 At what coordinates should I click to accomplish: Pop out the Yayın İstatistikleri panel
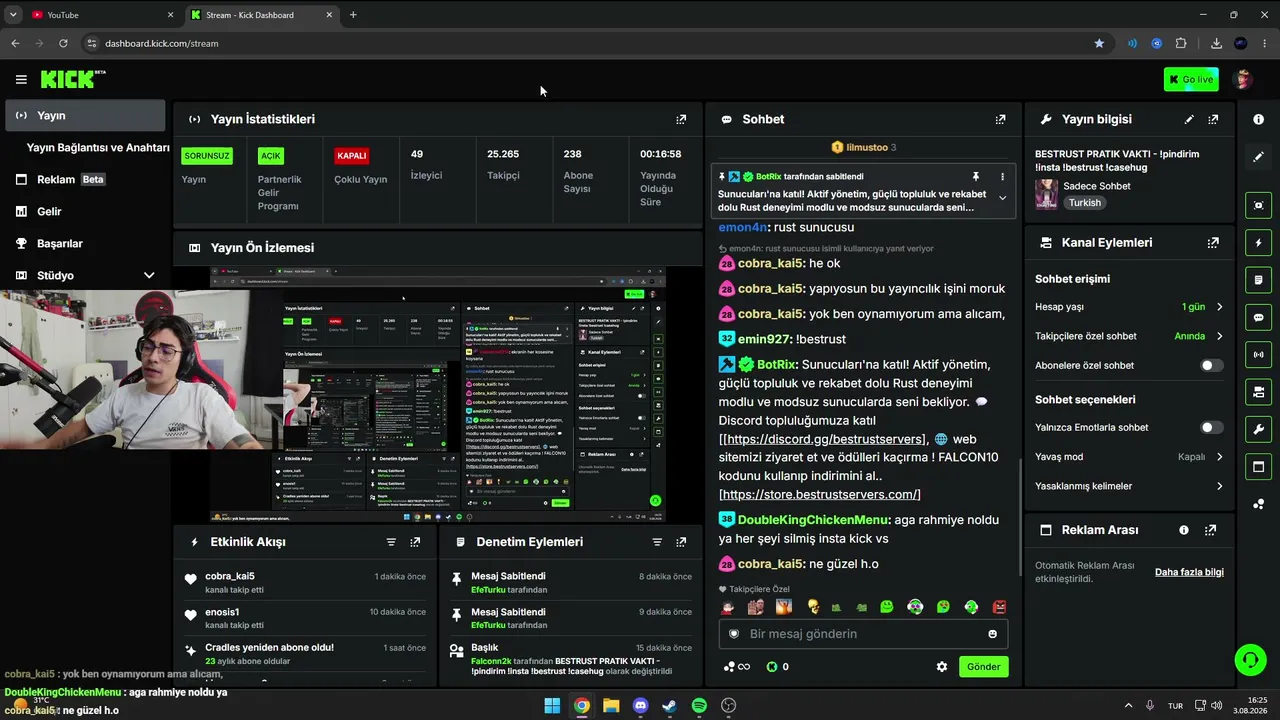point(681,119)
